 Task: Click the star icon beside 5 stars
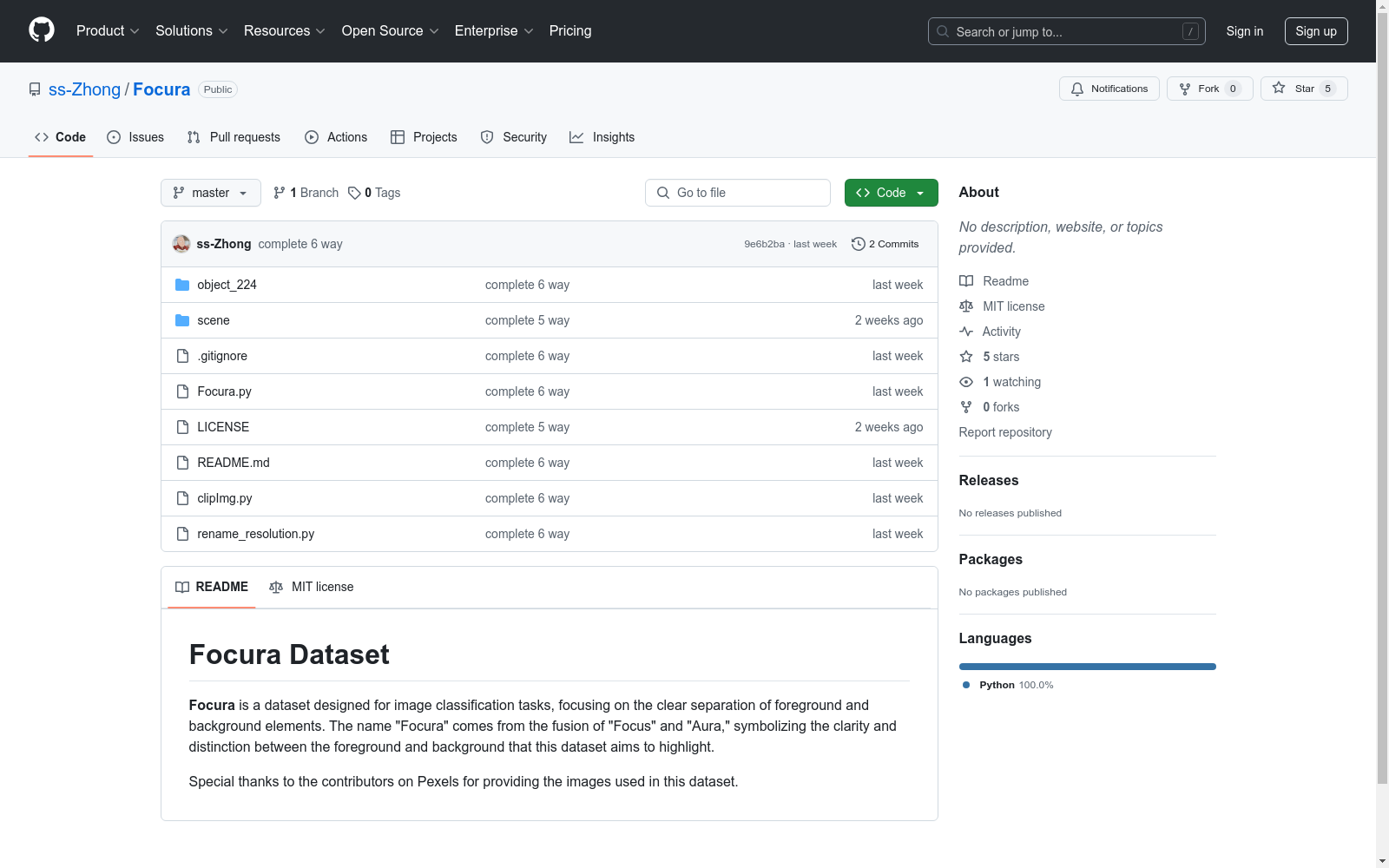pyautogui.click(x=966, y=357)
